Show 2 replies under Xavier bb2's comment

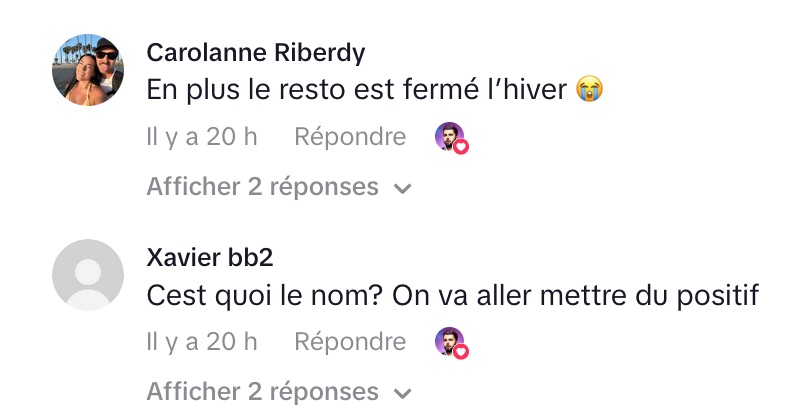tap(262, 392)
